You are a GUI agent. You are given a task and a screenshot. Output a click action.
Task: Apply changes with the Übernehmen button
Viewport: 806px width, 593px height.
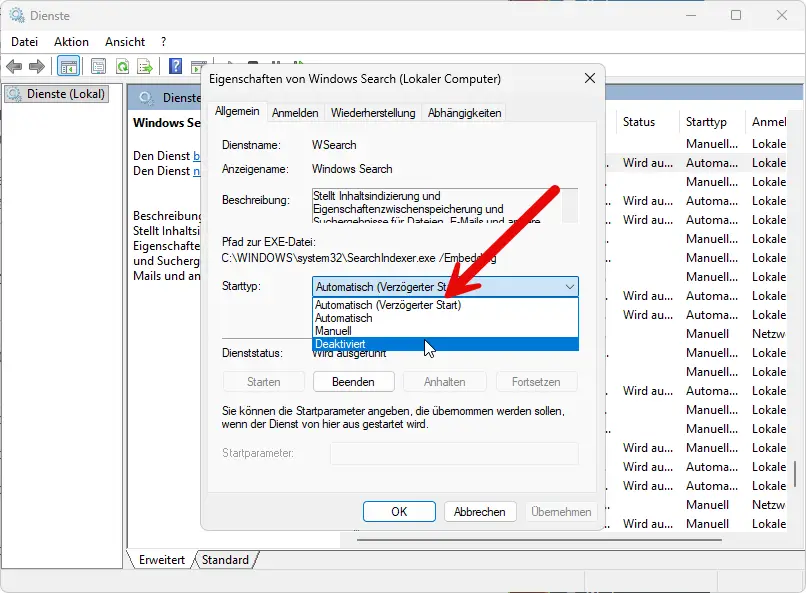pos(560,511)
